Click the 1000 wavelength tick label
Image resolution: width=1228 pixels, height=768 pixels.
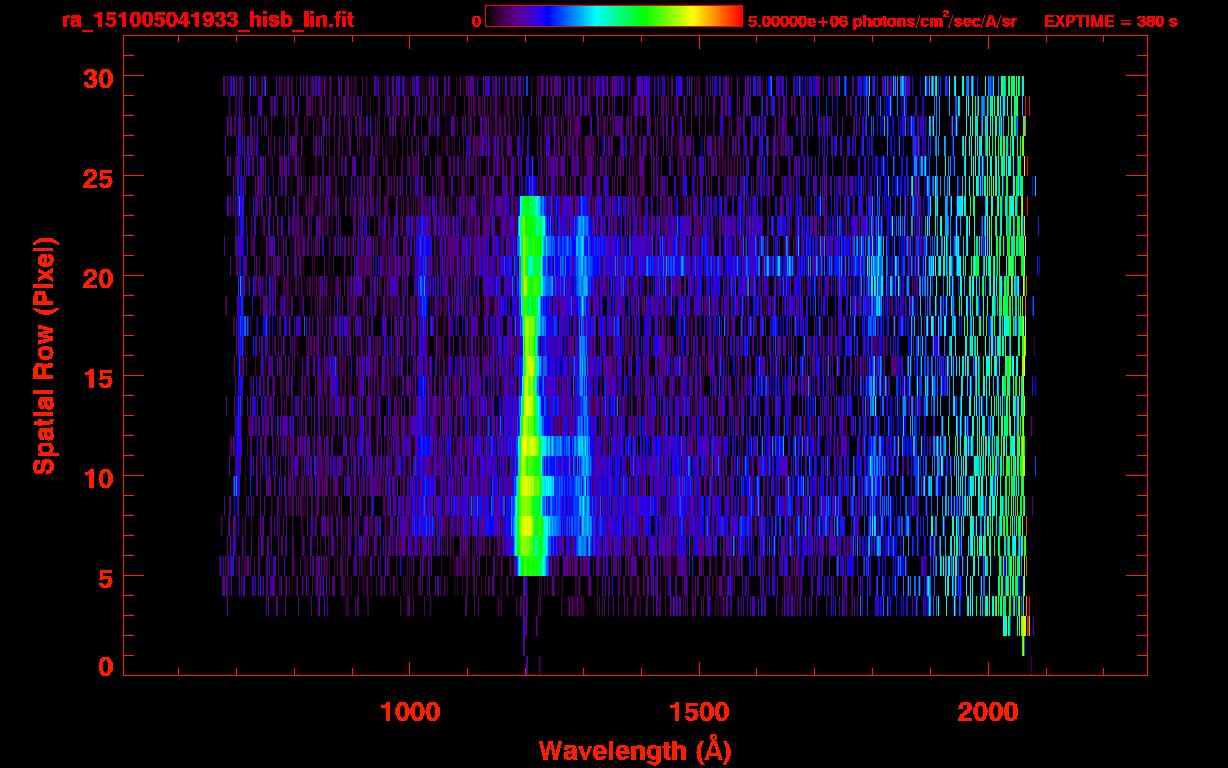pos(409,712)
